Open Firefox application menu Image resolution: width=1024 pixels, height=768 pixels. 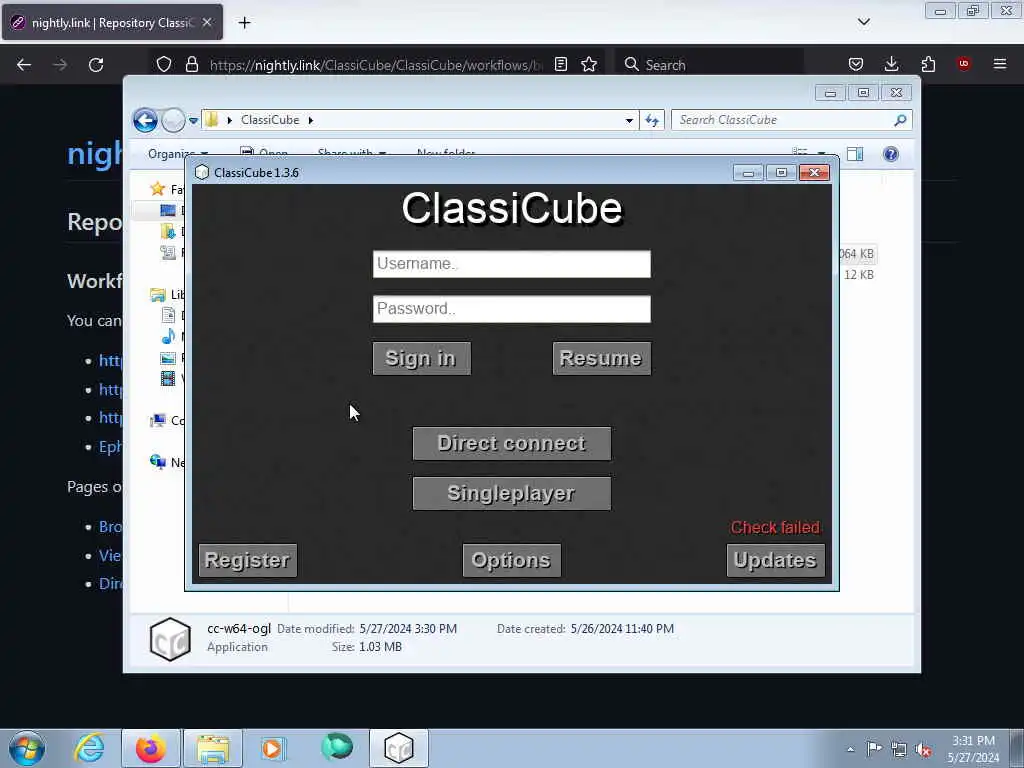coord(1000,64)
